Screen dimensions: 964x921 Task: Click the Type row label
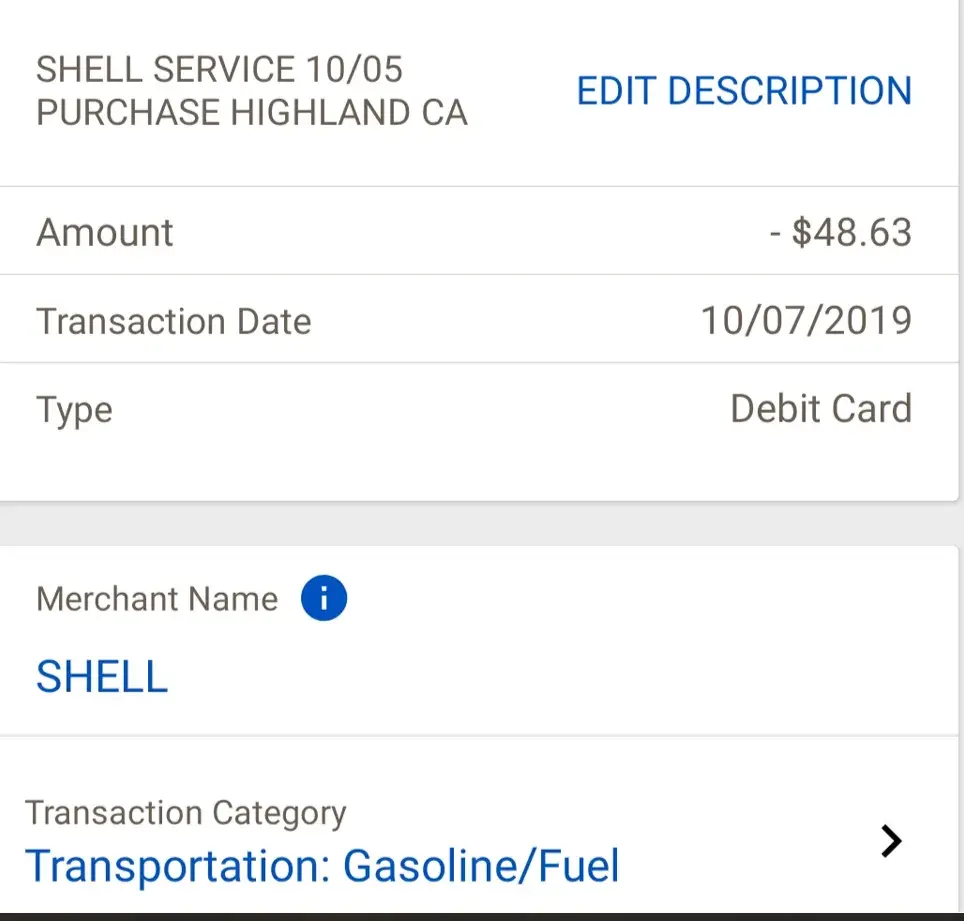pos(74,410)
